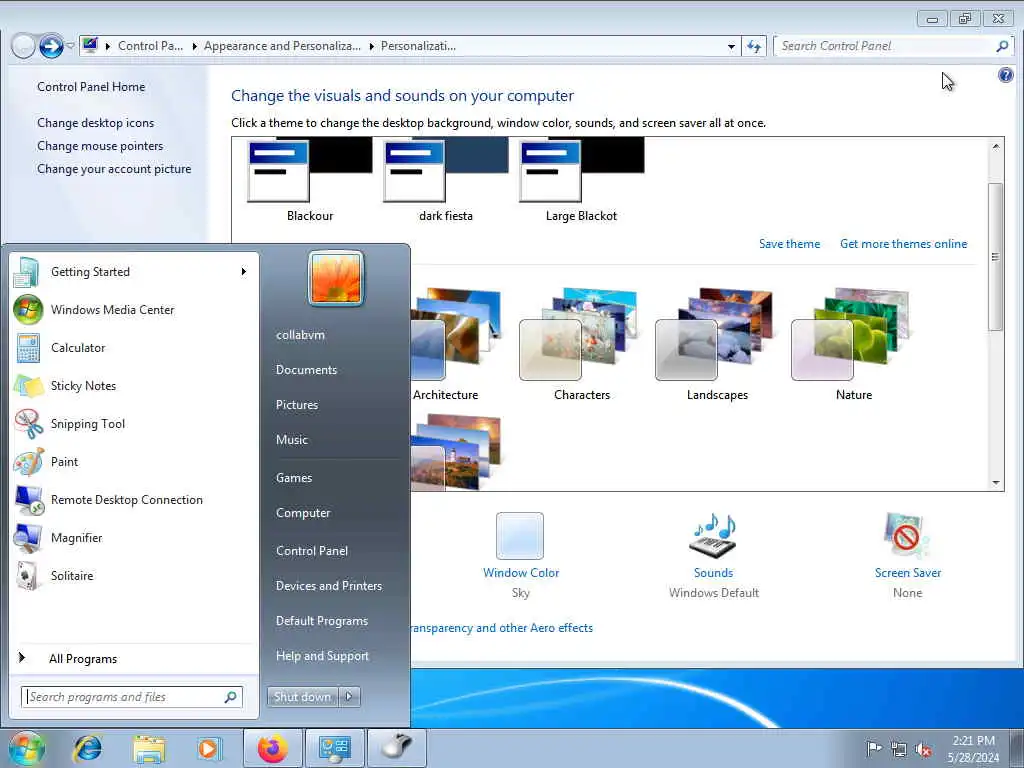The height and width of the screenshot is (768, 1024).
Task: Open Documents from the Start menu
Action: (x=306, y=370)
